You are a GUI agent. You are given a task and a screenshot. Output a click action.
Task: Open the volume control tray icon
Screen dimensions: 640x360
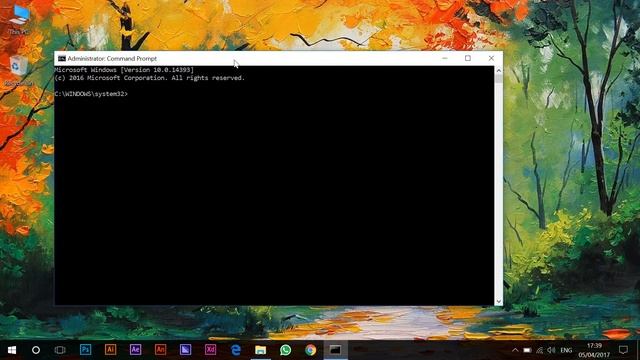tap(551, 350)
